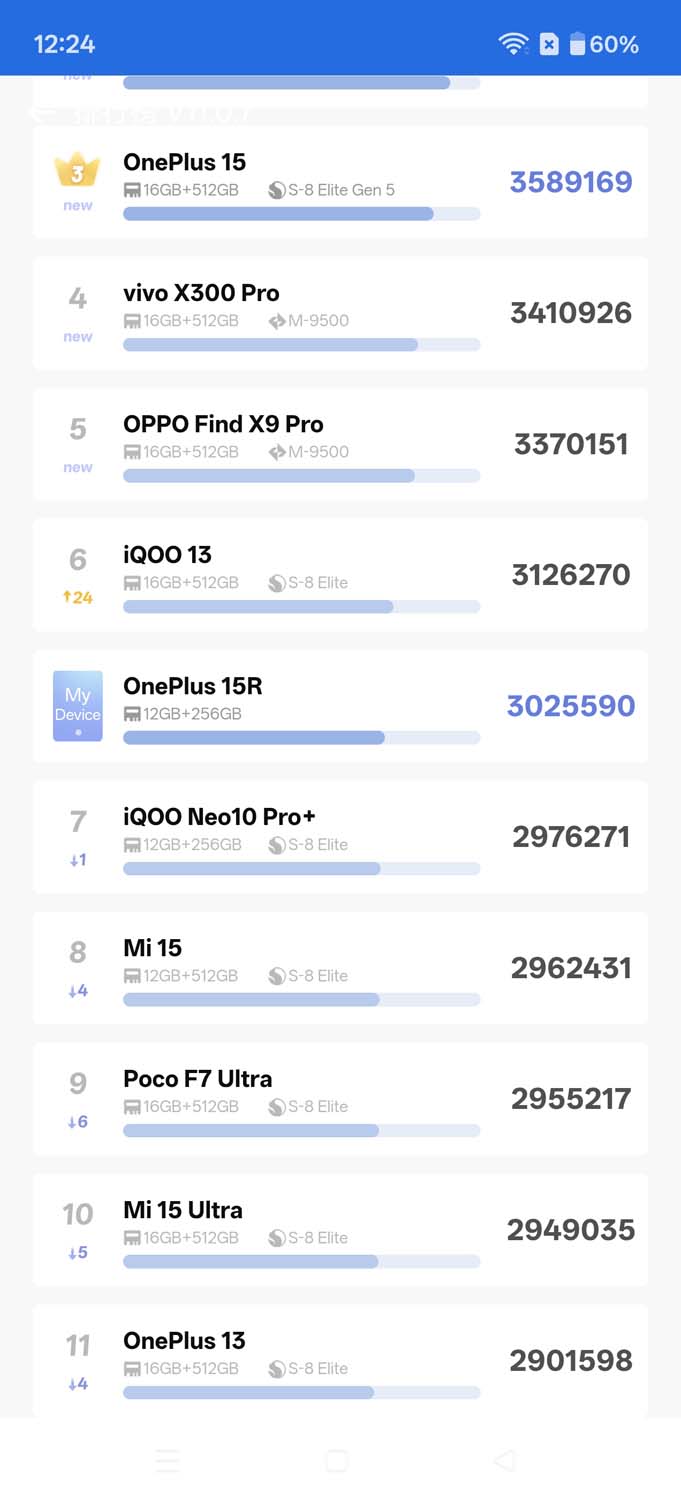Tap the up 24 rank change indicator
The width and height of the screenshot is (681, 1500).
pos(78,598)
